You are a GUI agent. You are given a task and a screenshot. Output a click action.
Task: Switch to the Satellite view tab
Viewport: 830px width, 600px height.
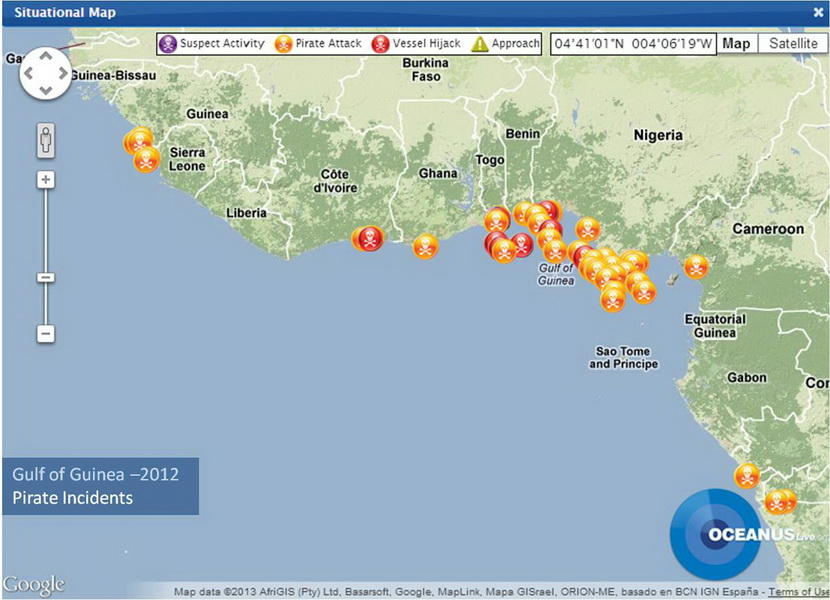coord(793,44)
